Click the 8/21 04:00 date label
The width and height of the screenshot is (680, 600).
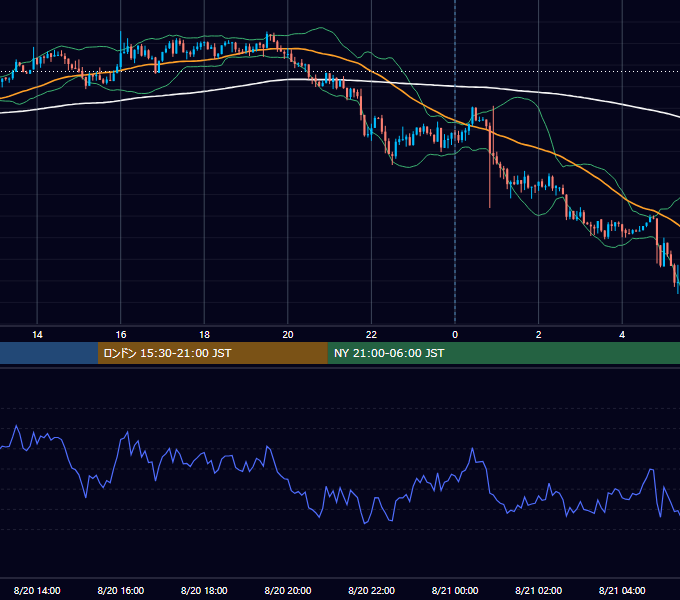pos(622,590)
